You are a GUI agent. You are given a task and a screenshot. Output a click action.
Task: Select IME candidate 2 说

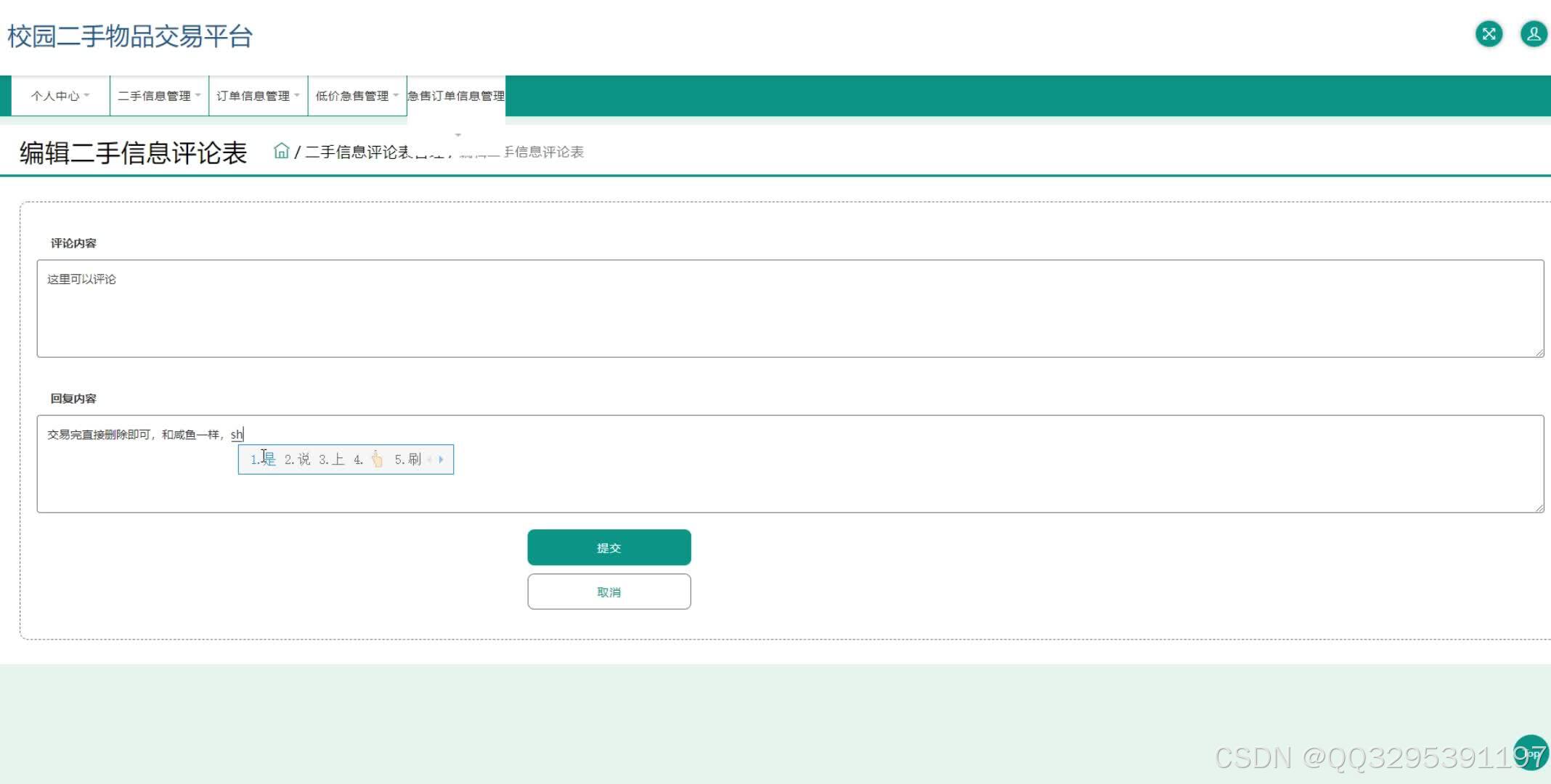pos(297,460)
